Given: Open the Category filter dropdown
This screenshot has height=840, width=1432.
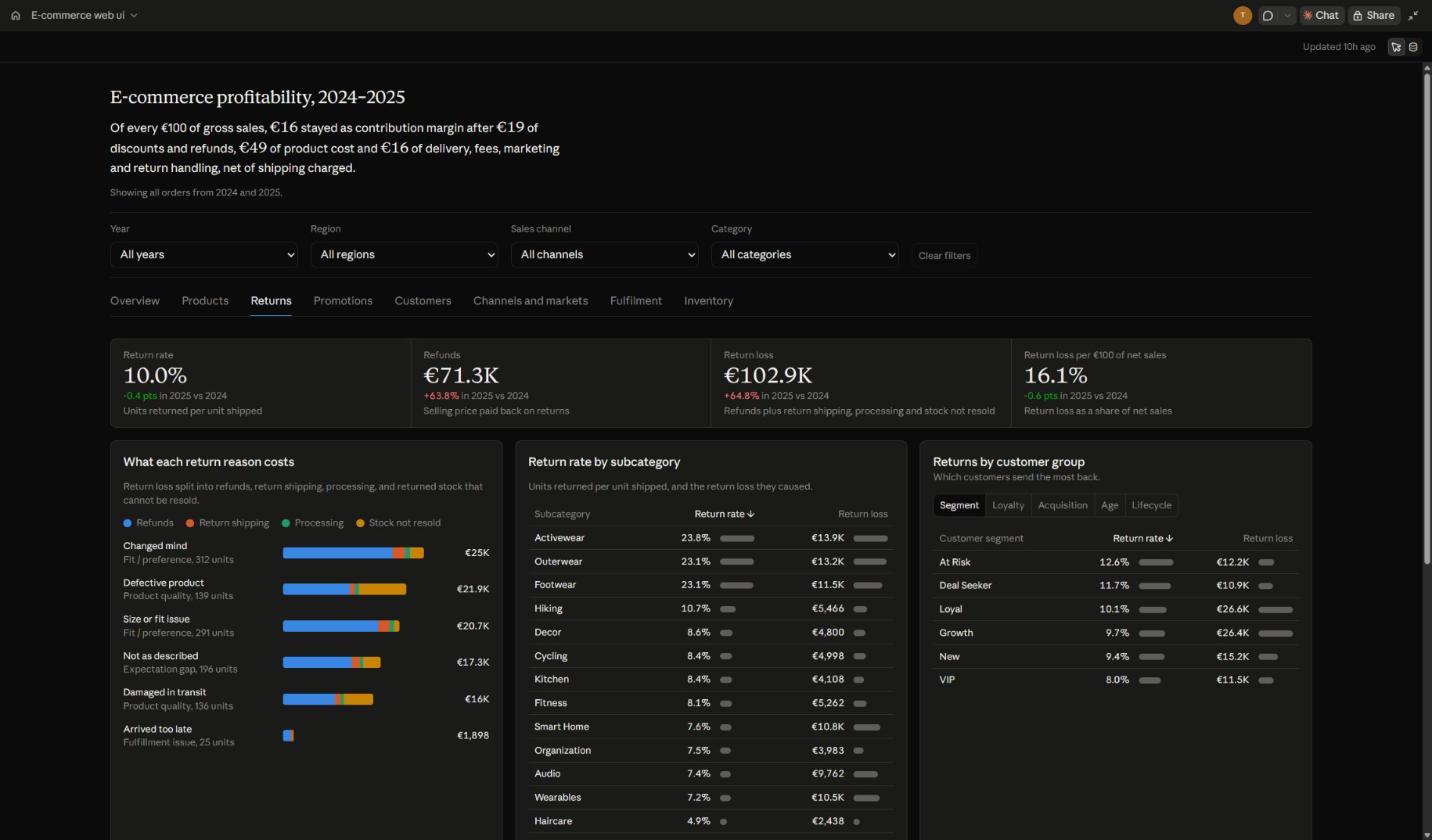Looking at the screenshot, I should pos(805,255).
